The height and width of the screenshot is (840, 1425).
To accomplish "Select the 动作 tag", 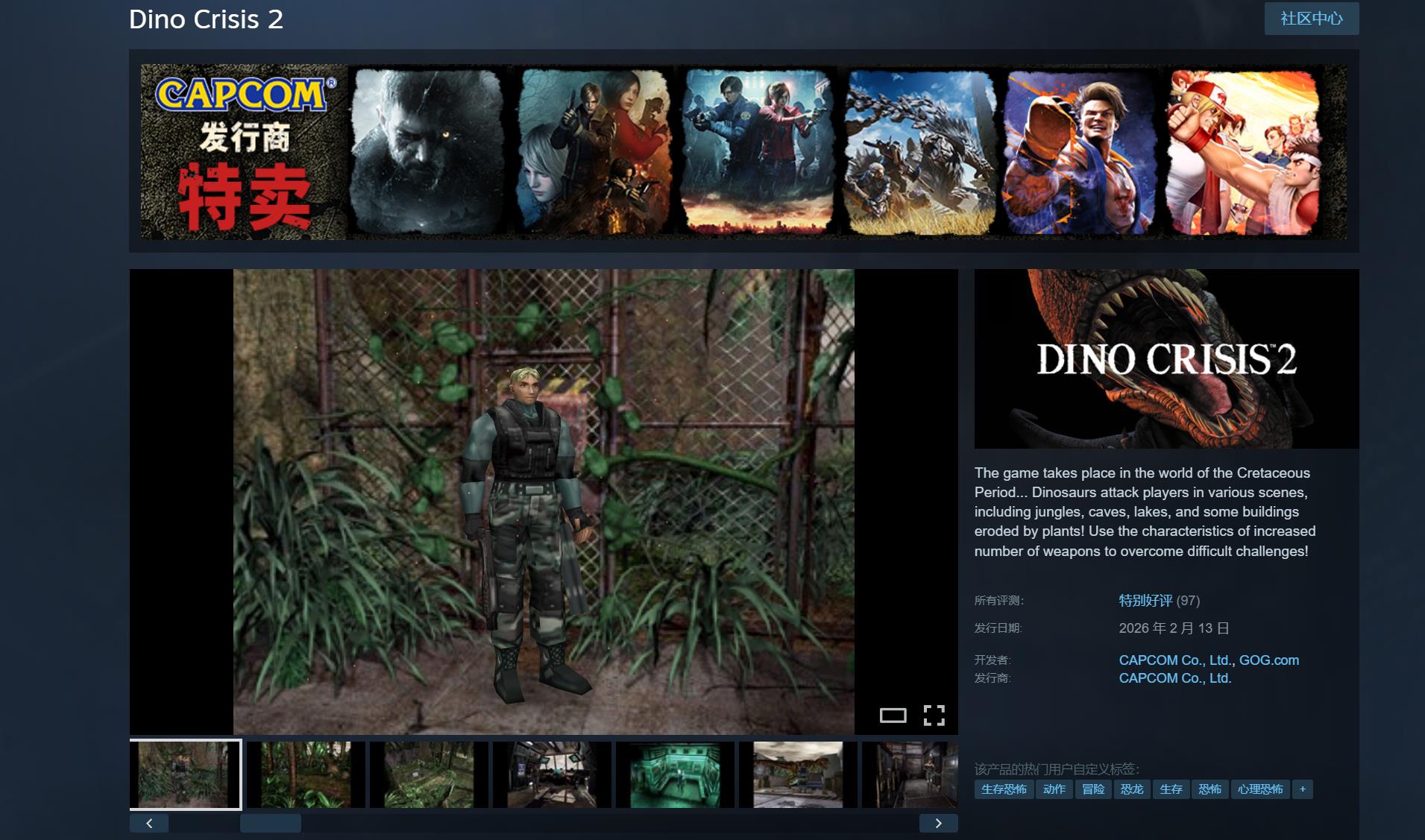I will [x=1054, y=789].
